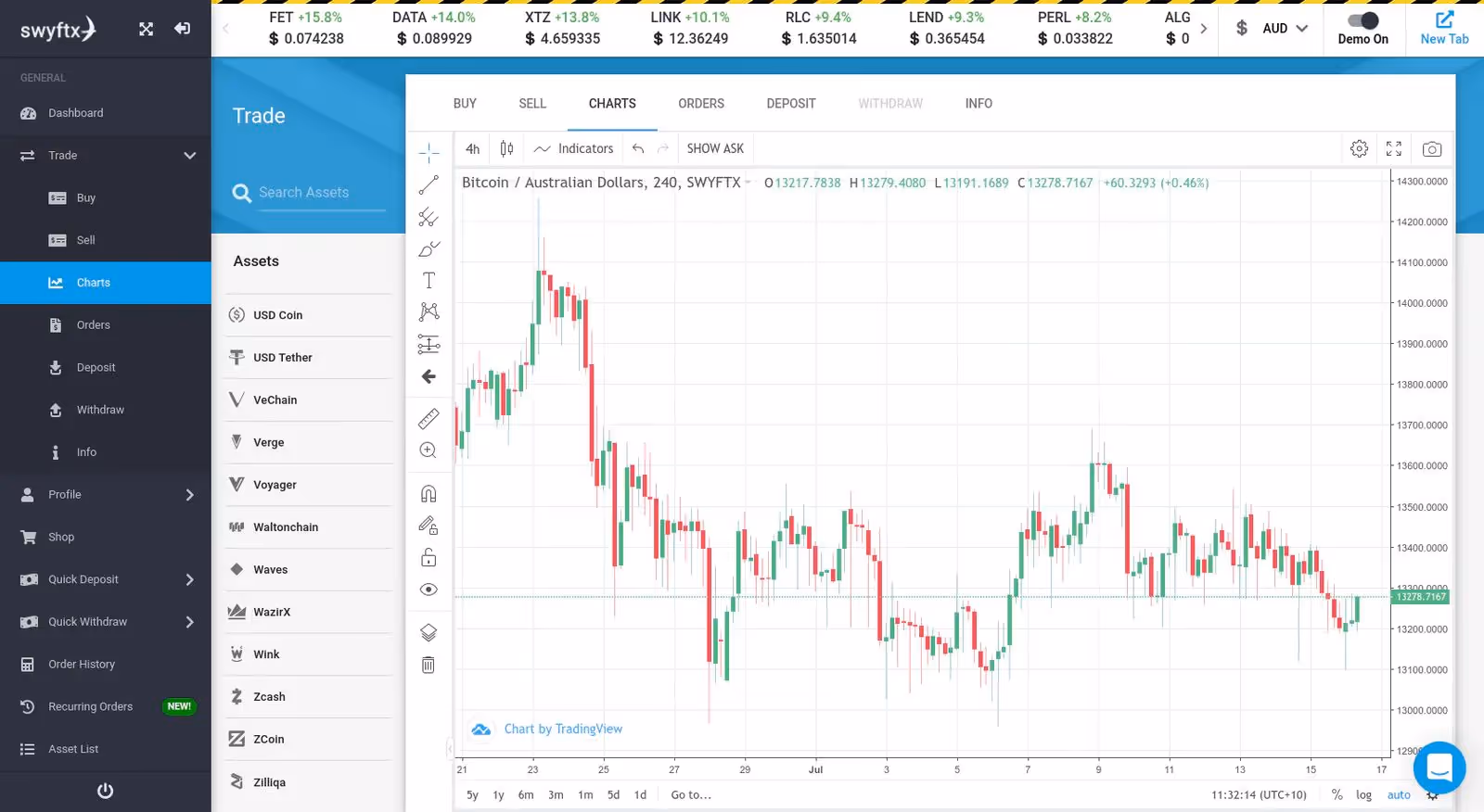Screen dimensions: 1484x812
Task: Take a chart snapshot with camera
Action: 1432,148
